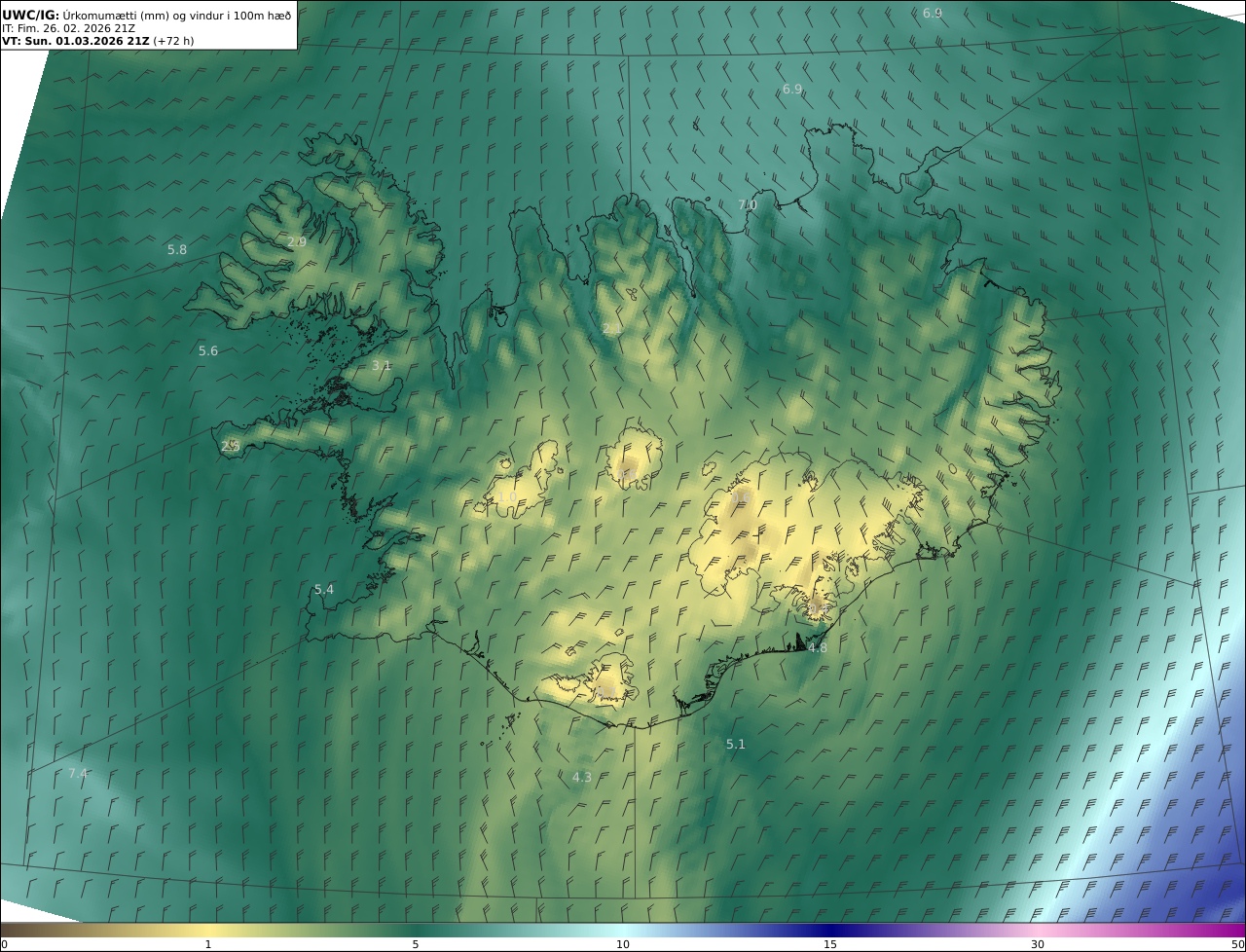This screenshot has width=1246, height=952.
Task: Click the 5.1 value label on the map
Action: coord(735,744)
